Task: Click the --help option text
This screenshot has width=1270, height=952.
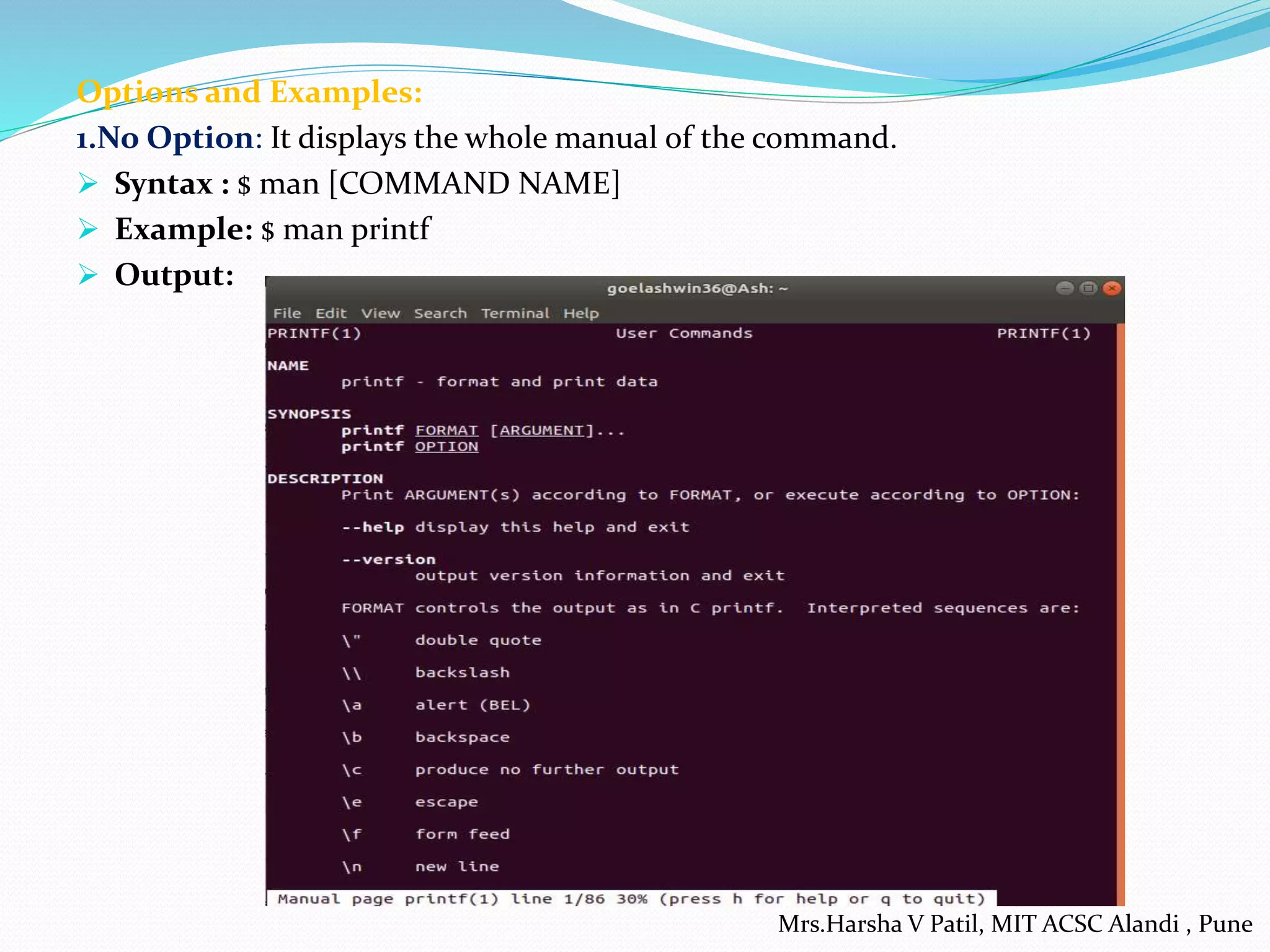Action: [373, 527]
